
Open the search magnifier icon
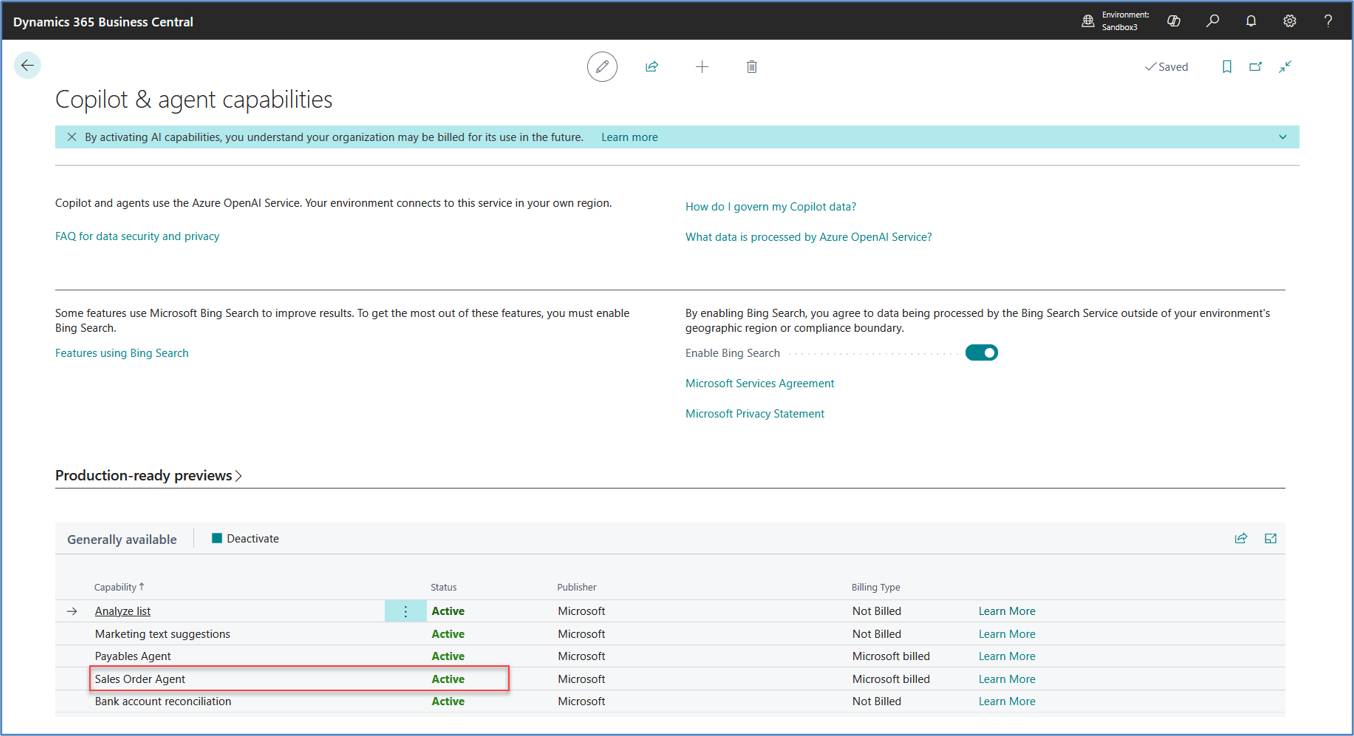click(x=1213, y=21)
